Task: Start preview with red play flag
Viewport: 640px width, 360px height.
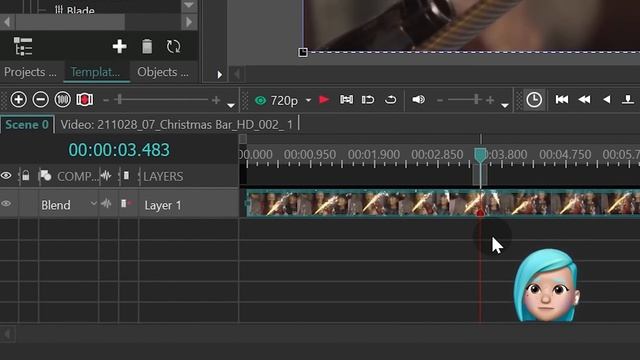Action: 324,100
